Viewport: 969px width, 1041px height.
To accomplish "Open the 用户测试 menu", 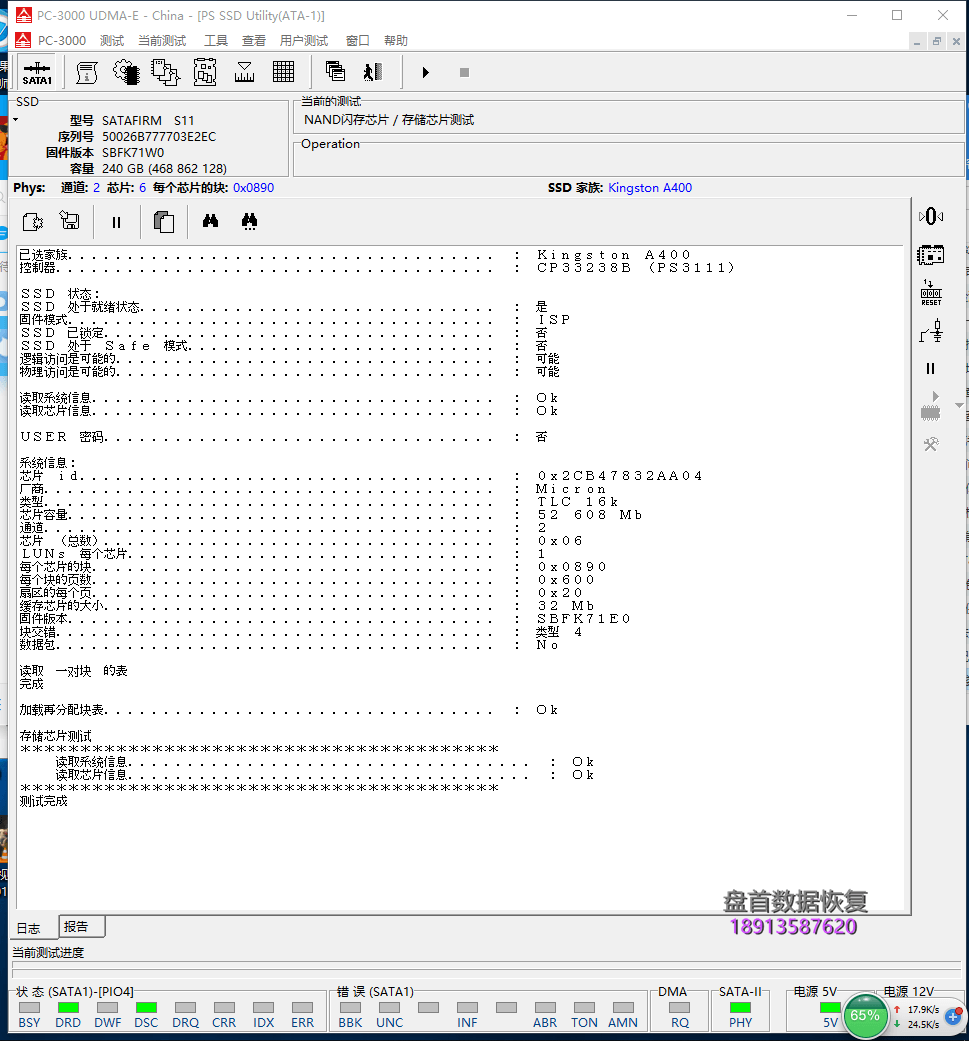I will tap(304, 40).
